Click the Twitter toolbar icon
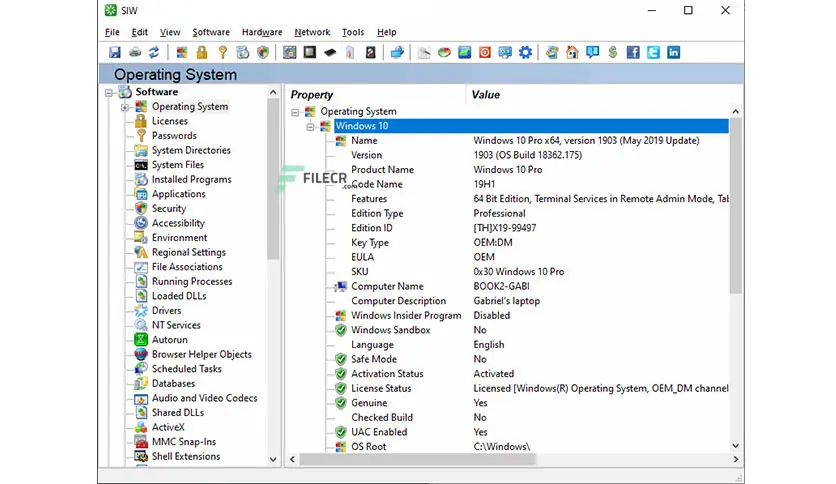The image size is (836, 484). [x=653, y=52]
